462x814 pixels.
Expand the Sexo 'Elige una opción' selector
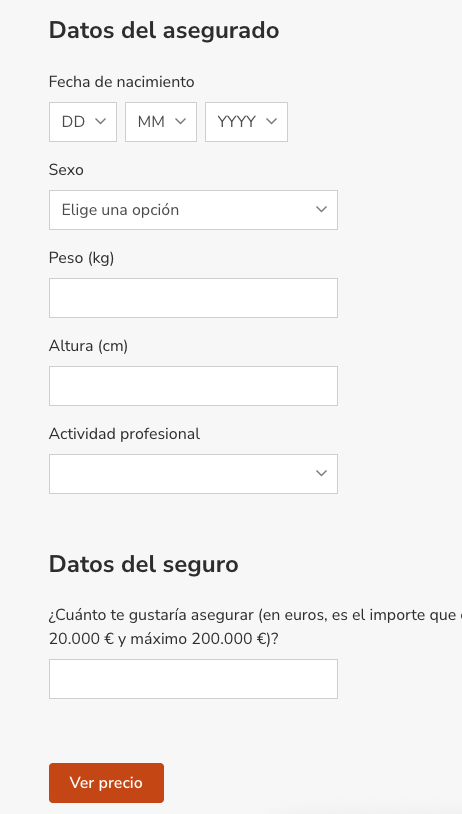(x=193, y=210)
